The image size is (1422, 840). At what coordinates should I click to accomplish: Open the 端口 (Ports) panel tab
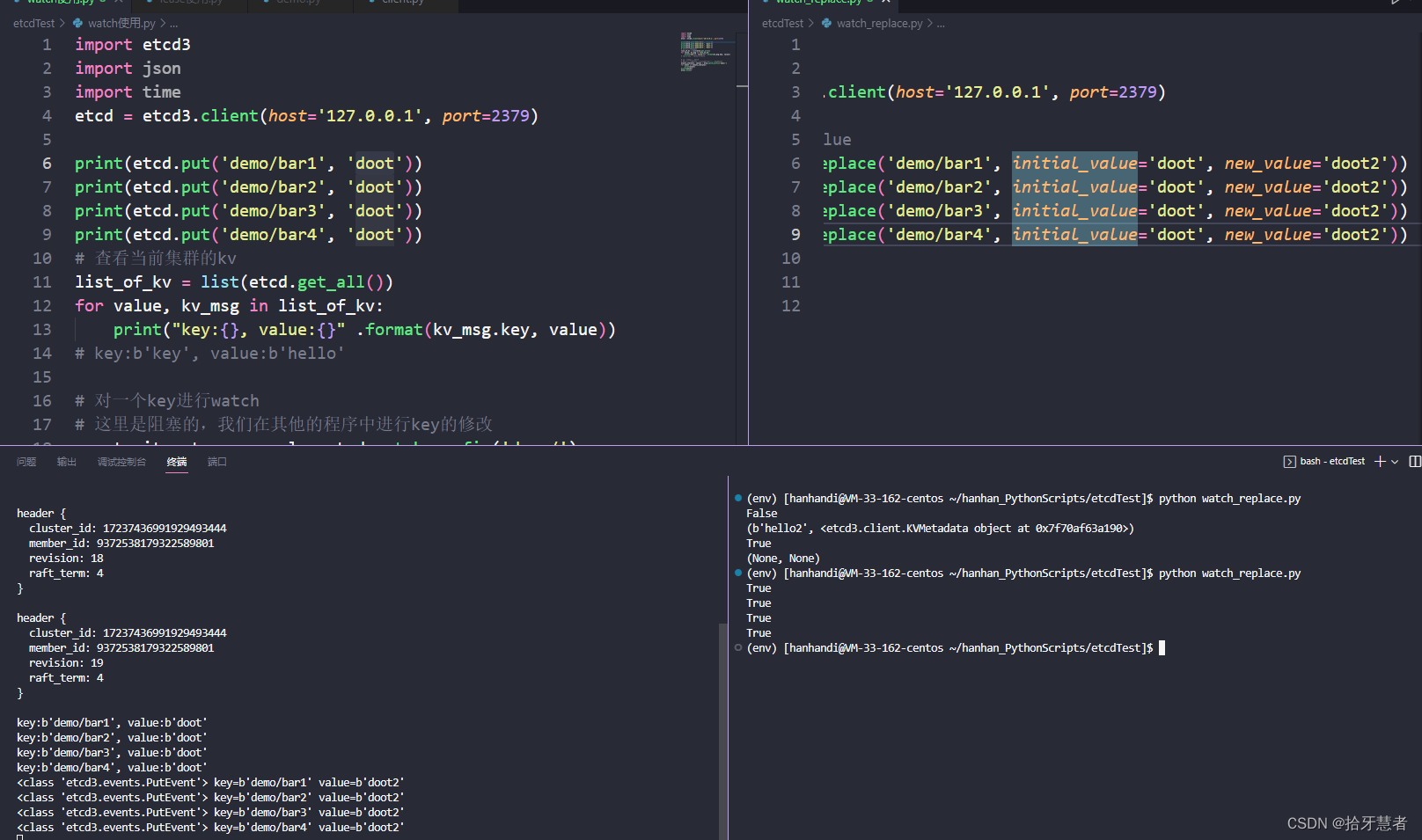pos(217,462)
